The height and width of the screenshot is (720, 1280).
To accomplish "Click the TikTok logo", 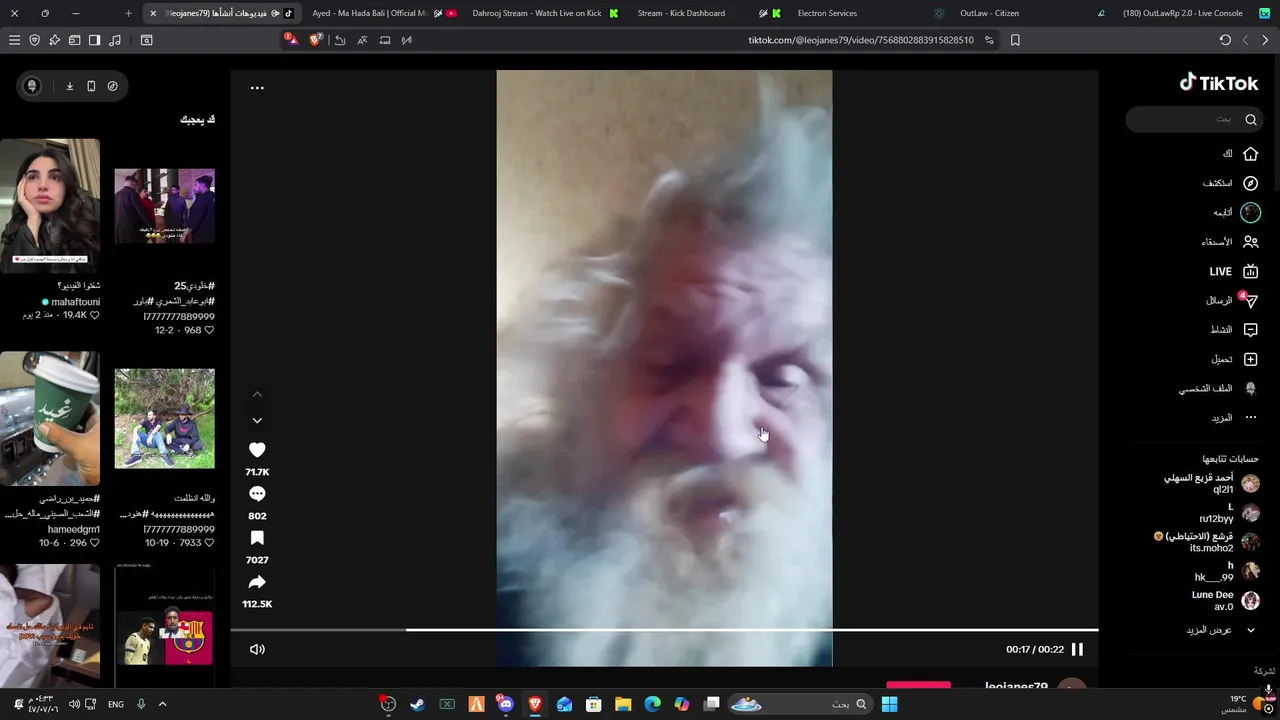I will 1218,83.
